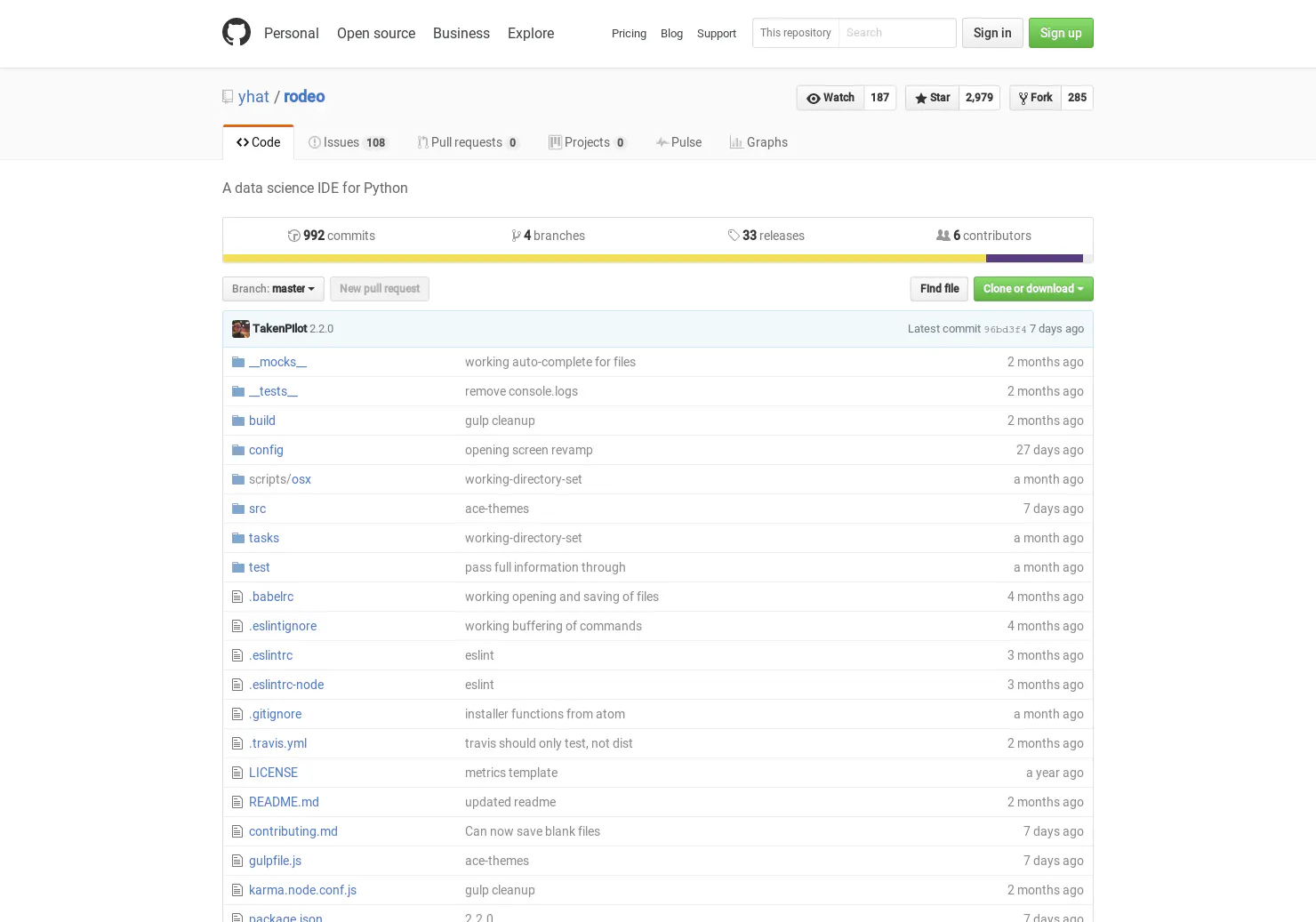
Task: Click the scripts/osx folder icon
Action: 238,479
